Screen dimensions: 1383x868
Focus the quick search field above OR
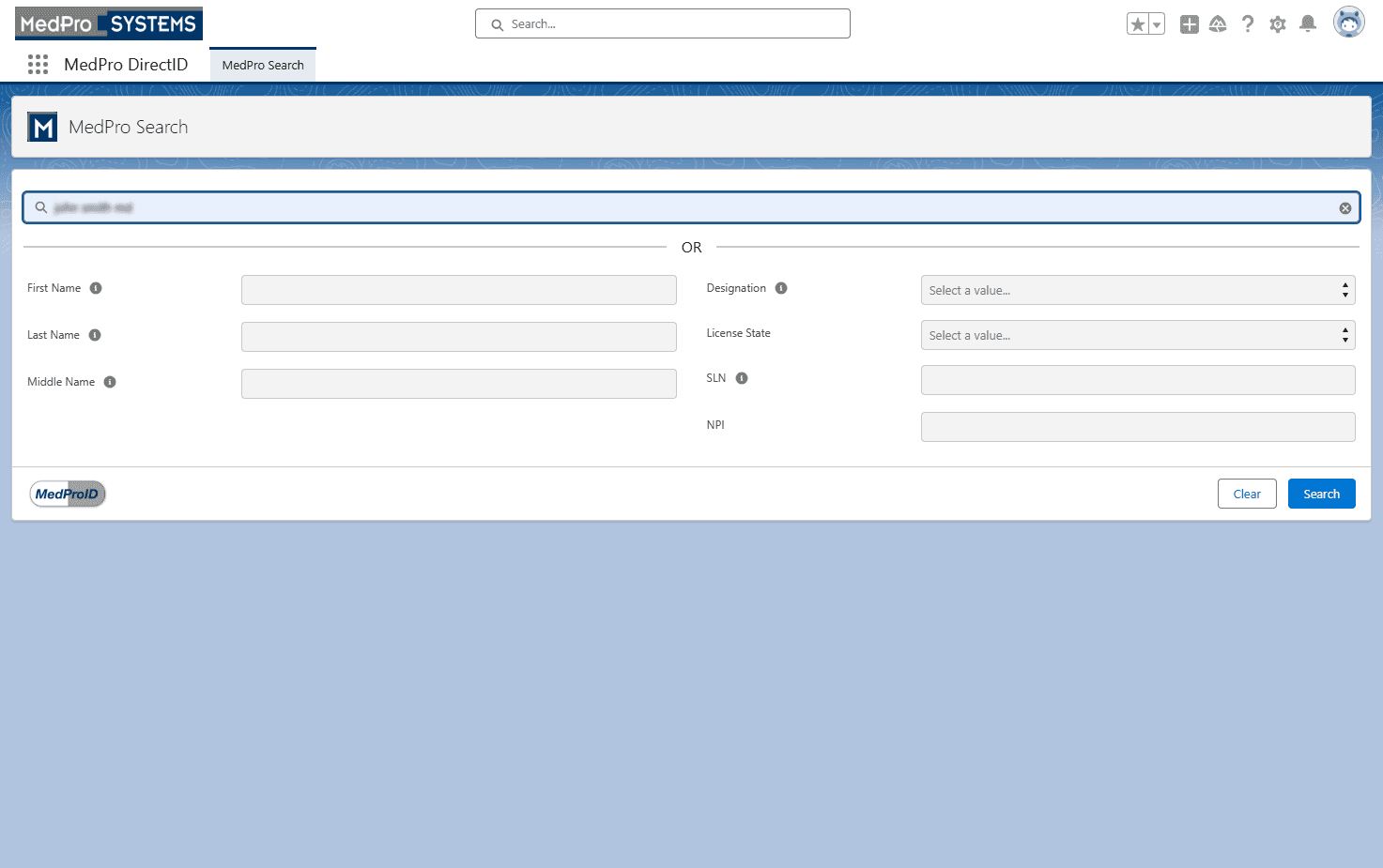coord(691,207)
